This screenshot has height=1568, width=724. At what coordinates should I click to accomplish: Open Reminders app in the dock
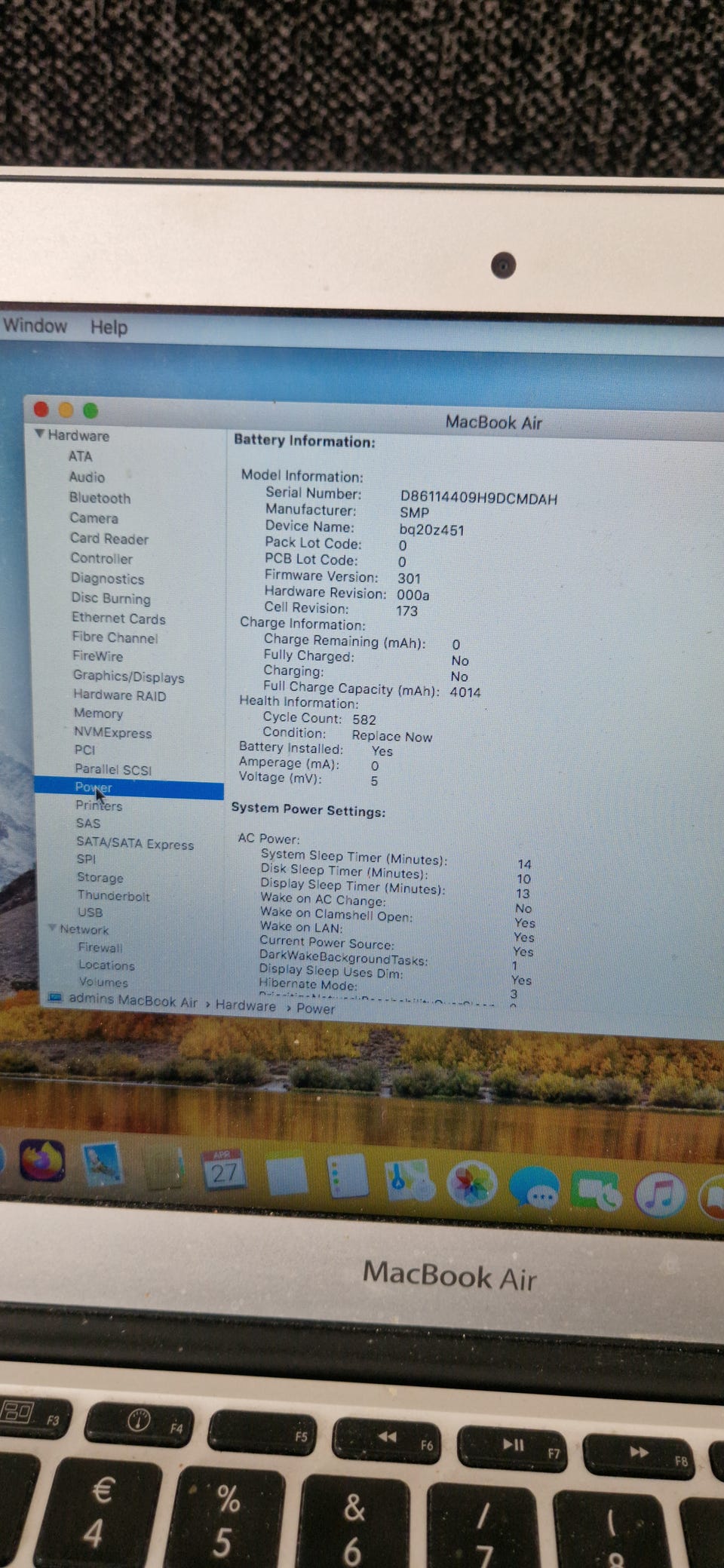(348, 1177)
